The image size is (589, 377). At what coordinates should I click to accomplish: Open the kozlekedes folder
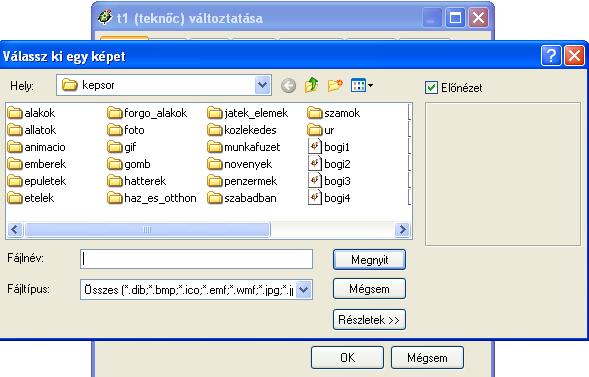242,130
